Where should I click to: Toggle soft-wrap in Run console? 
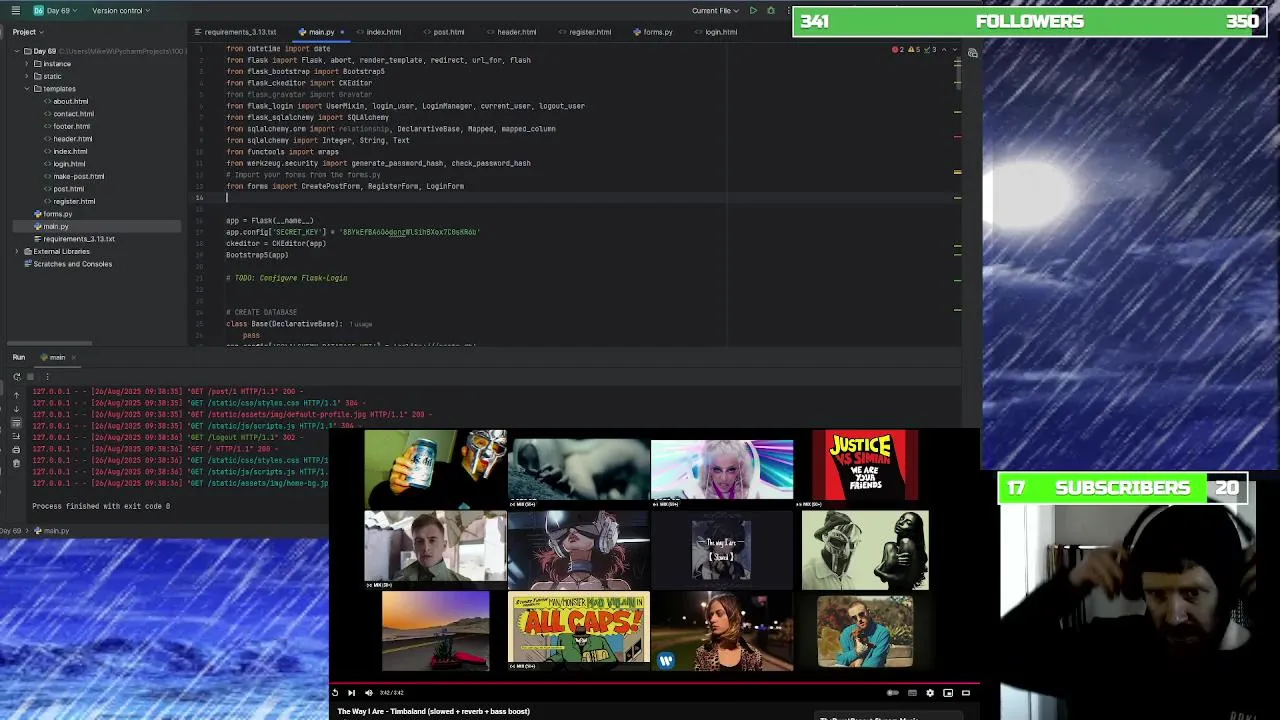(16, 423)
